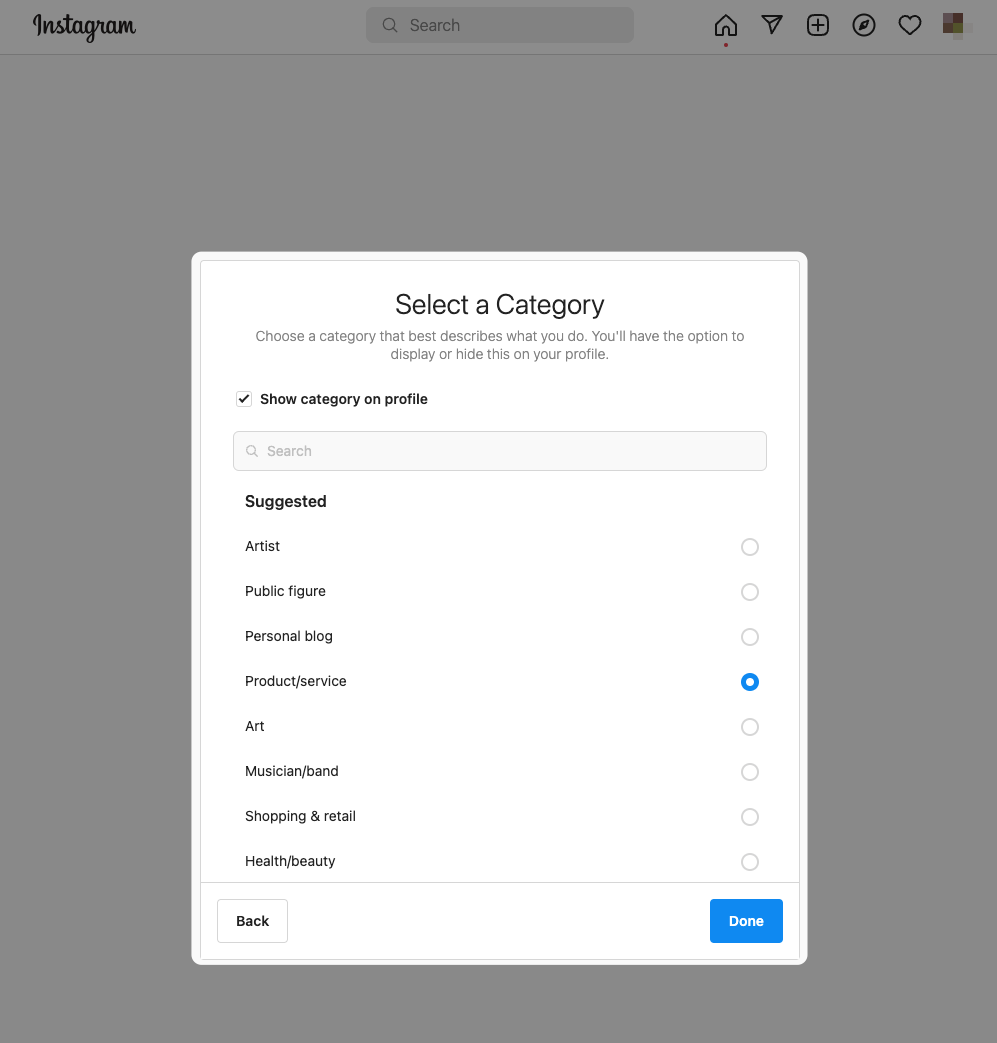Open the Explore compass icon
Viewport: 997px width, 1043px height.
pyautogui.click(x=864, y=26)
